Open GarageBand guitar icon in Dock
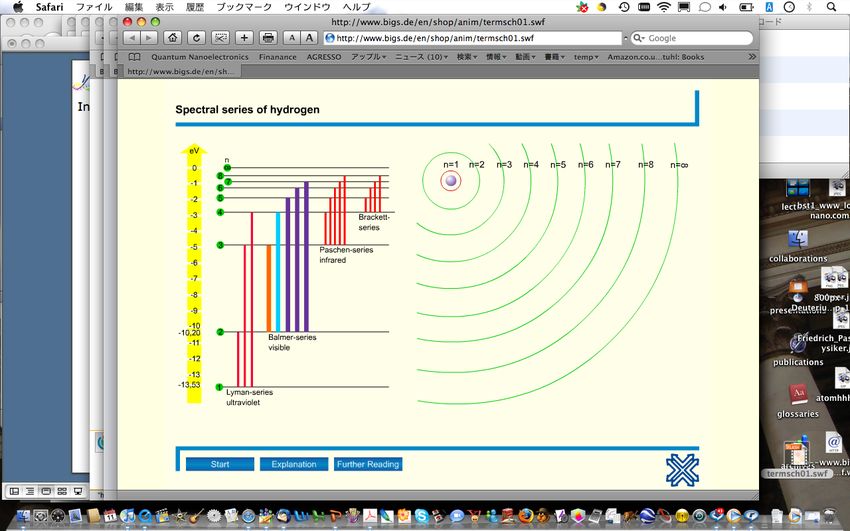Screen dimensions: 850x531 (196, 516)
